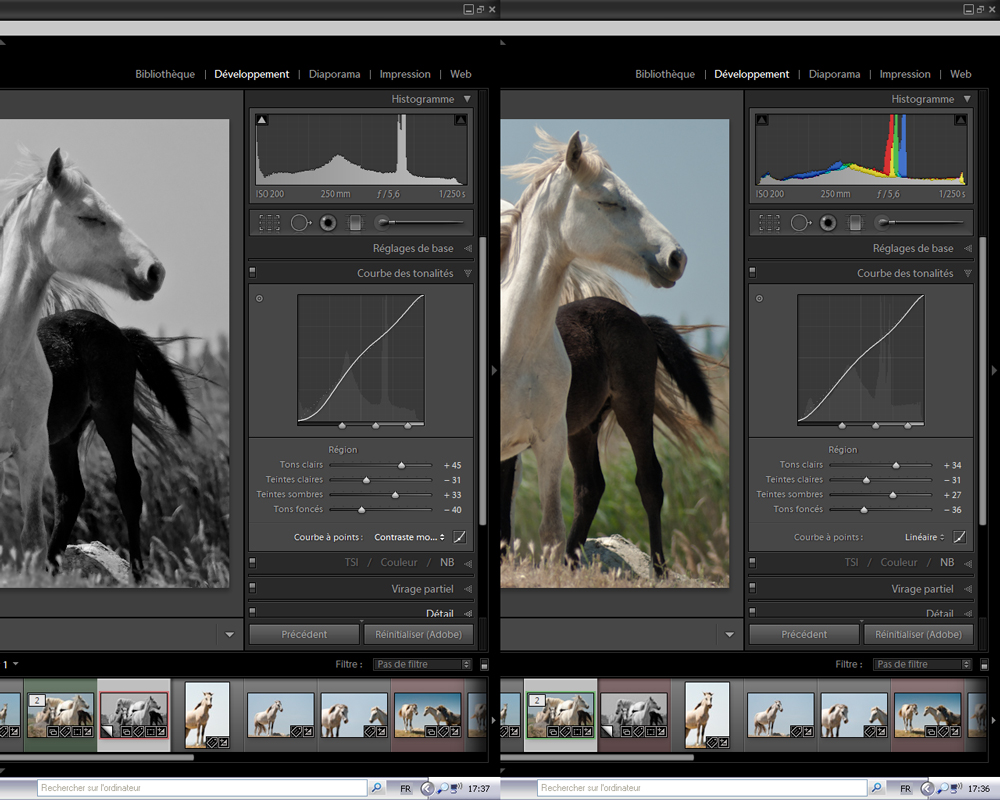
Task: Toggle Courbe des tonalités panel switch, right window
Action: tap(753, 272)
